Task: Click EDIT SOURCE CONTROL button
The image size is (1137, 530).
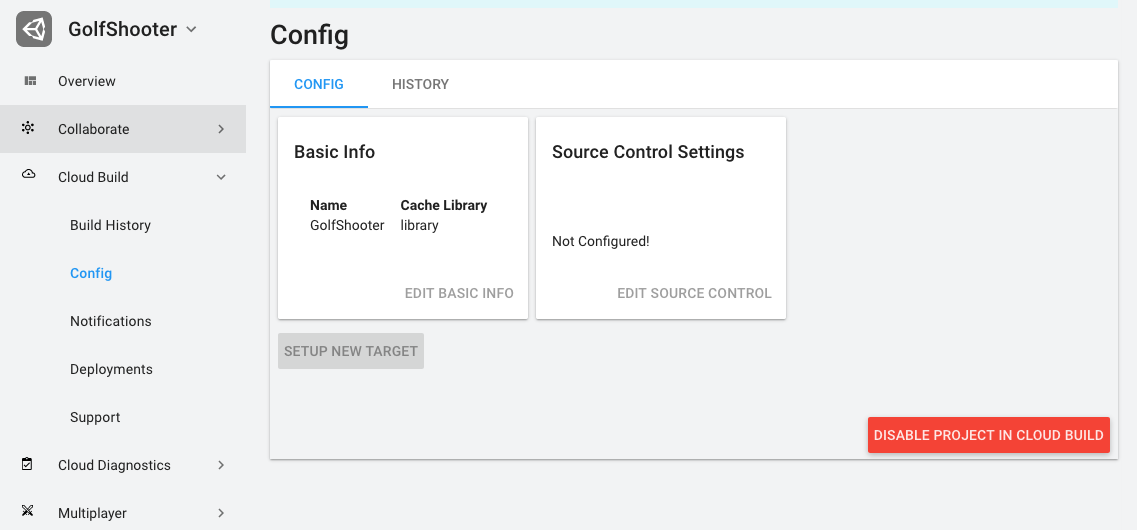Action: click(x=695, y=294)
